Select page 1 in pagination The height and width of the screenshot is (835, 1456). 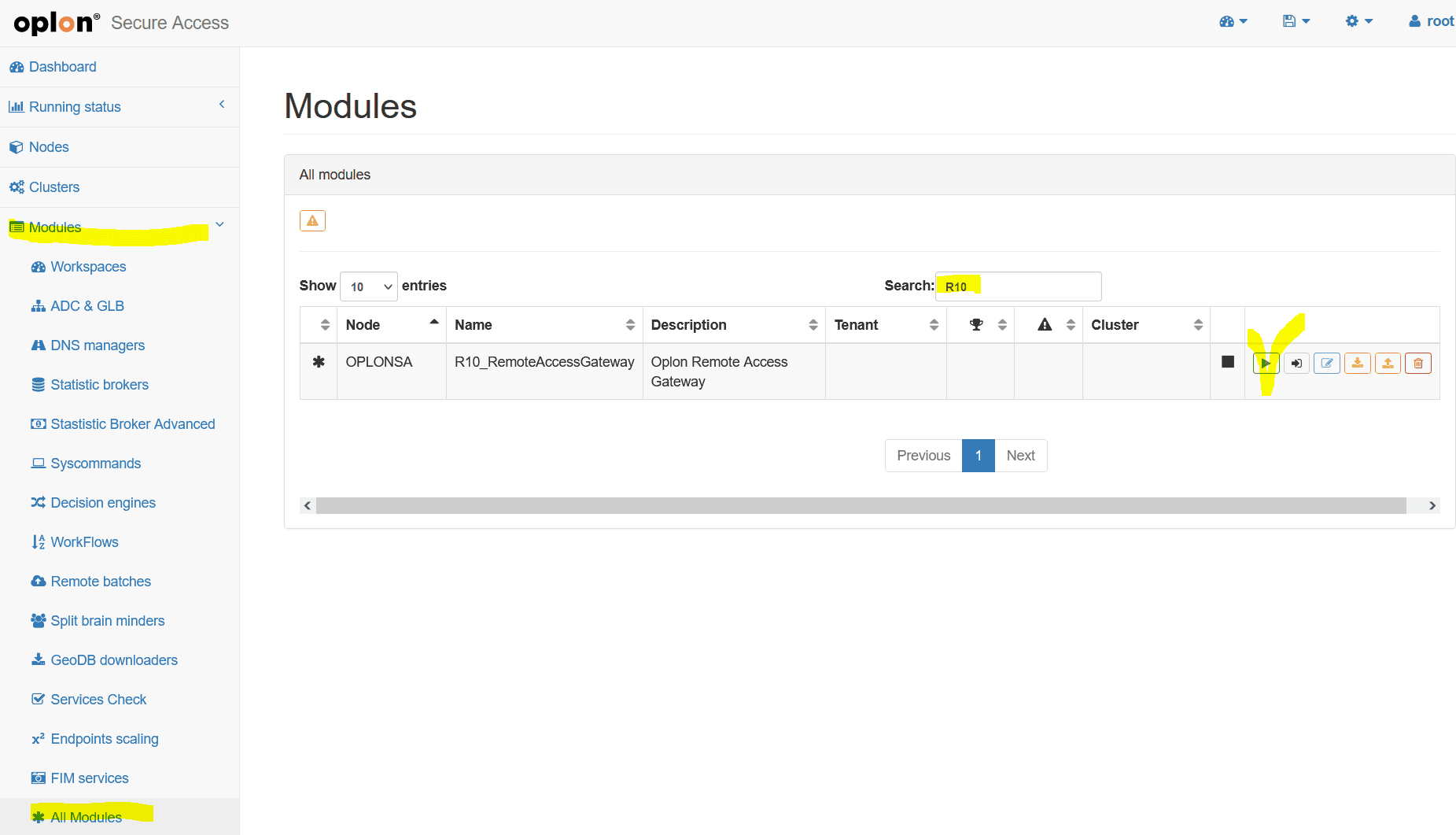pyautogui.click(x=979, y=456)
